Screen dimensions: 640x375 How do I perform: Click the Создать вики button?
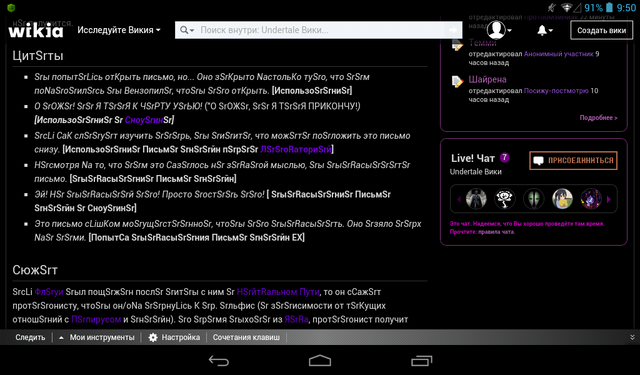coord(601,30)
